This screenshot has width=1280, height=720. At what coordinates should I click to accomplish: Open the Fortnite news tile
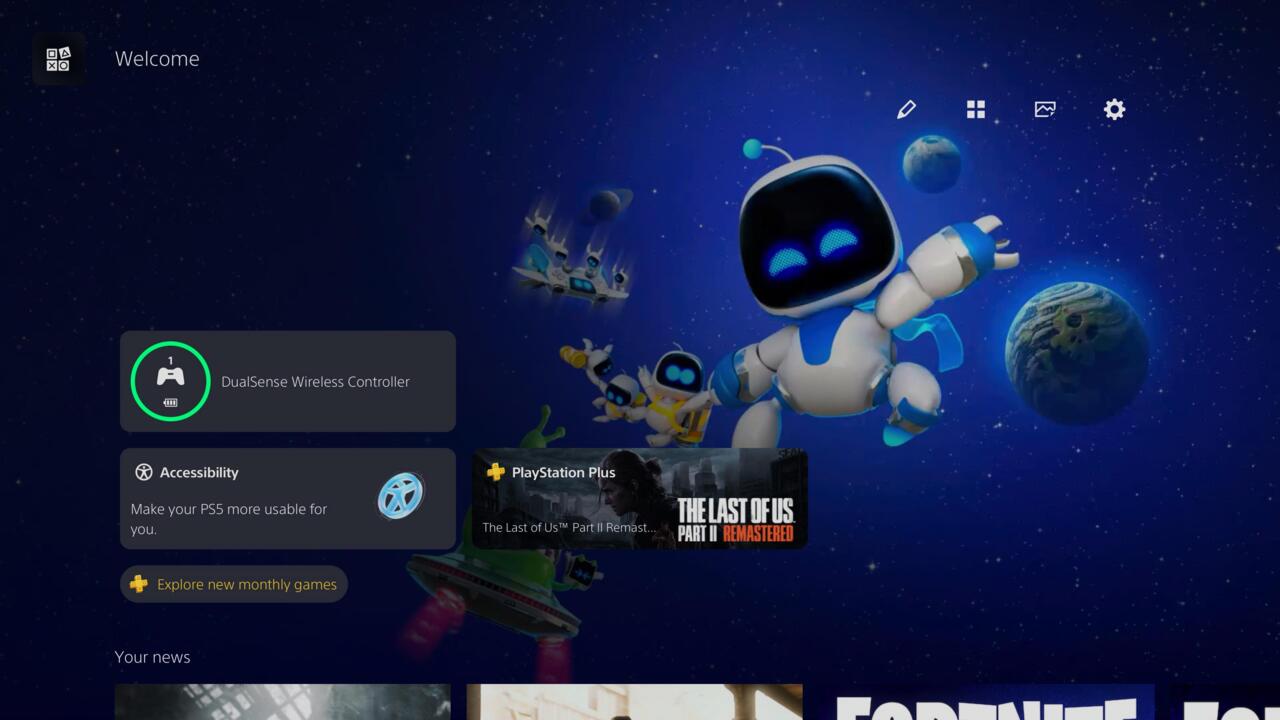[985, 702]
